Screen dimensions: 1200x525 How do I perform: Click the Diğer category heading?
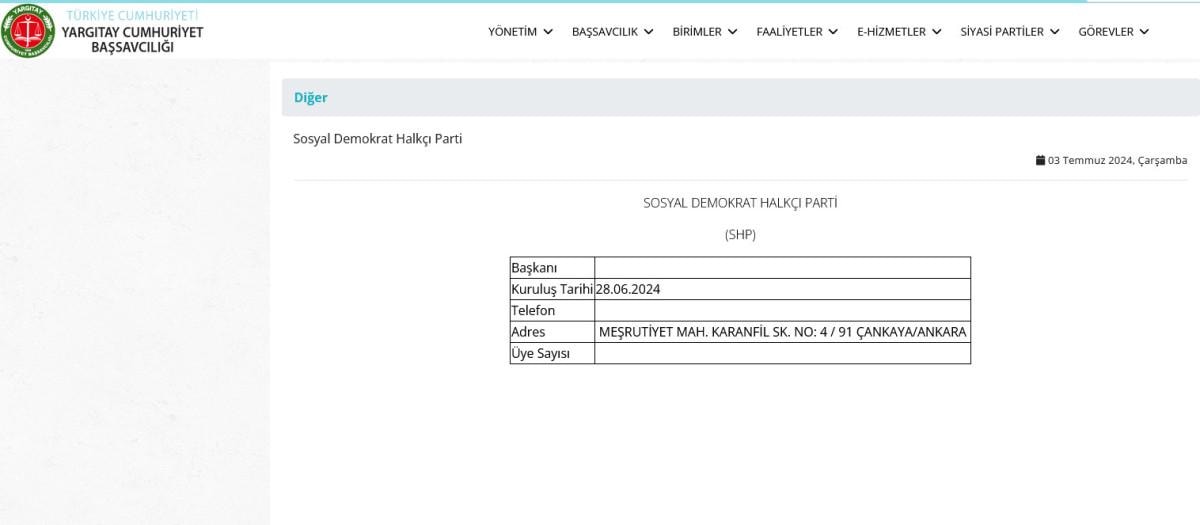[x=310, y=98]
